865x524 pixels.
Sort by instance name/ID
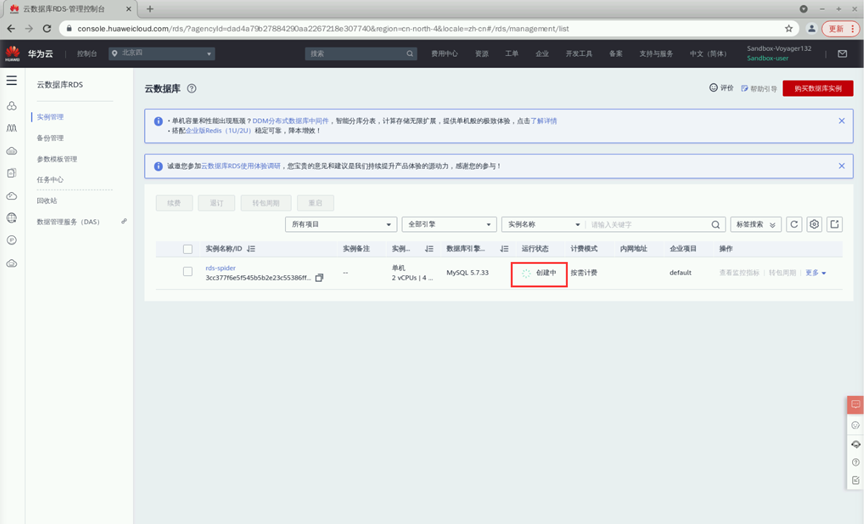251,249
